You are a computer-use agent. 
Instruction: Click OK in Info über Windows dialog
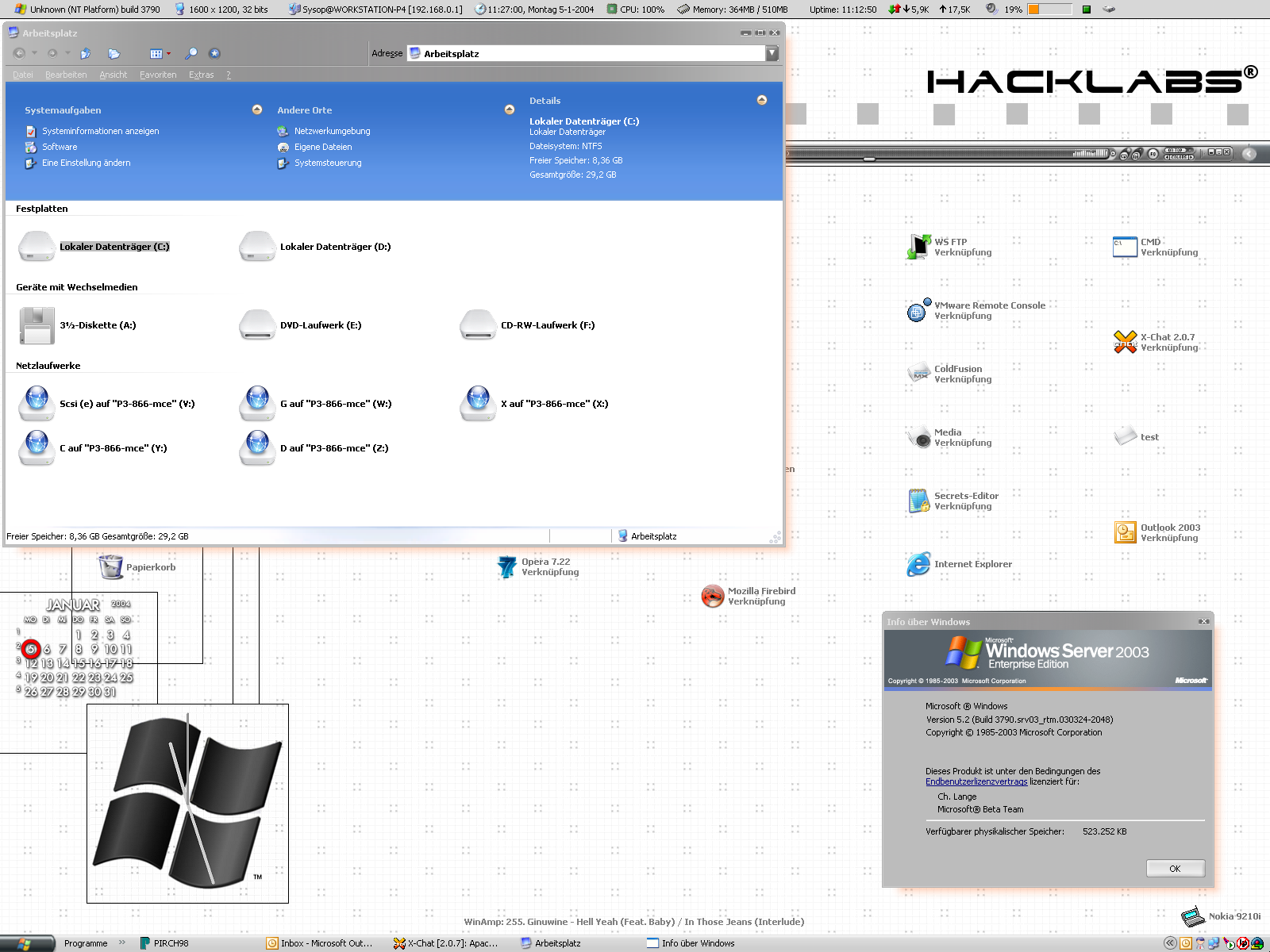(1175, 869)
